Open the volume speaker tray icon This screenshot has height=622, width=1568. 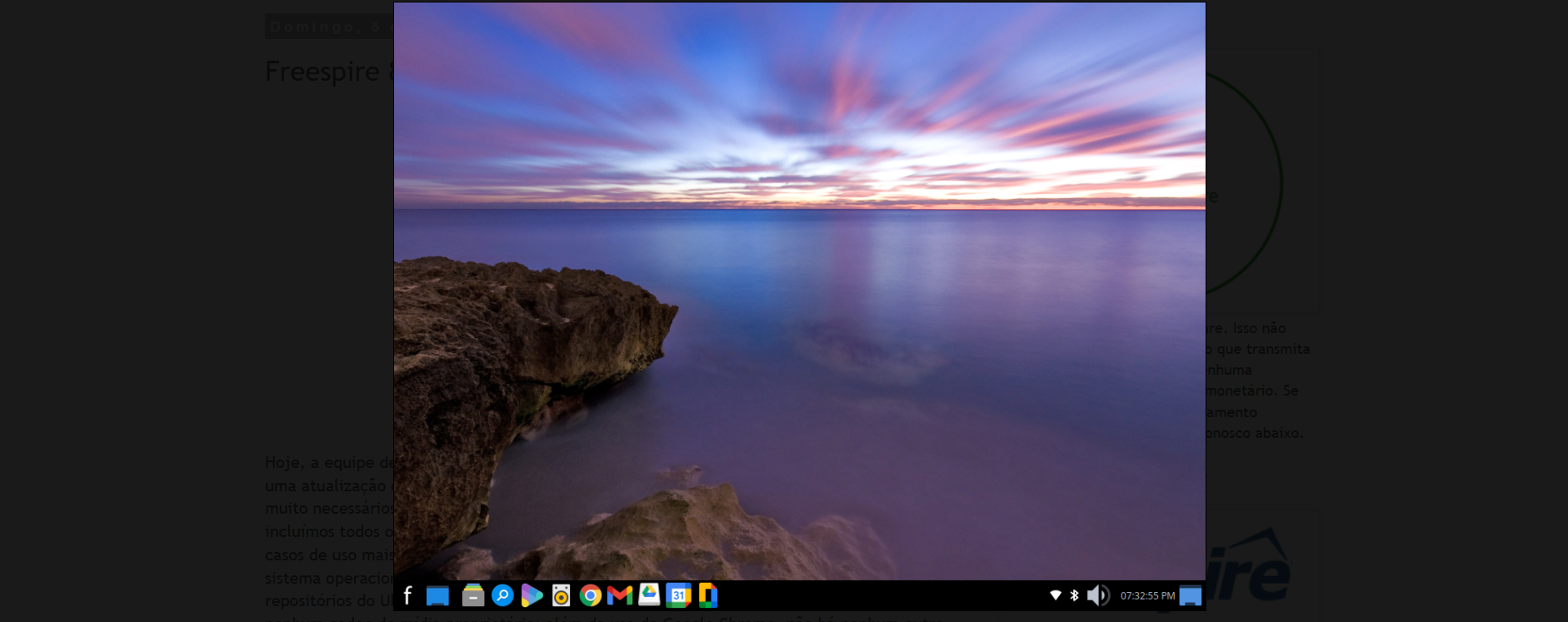(1098, 595)
